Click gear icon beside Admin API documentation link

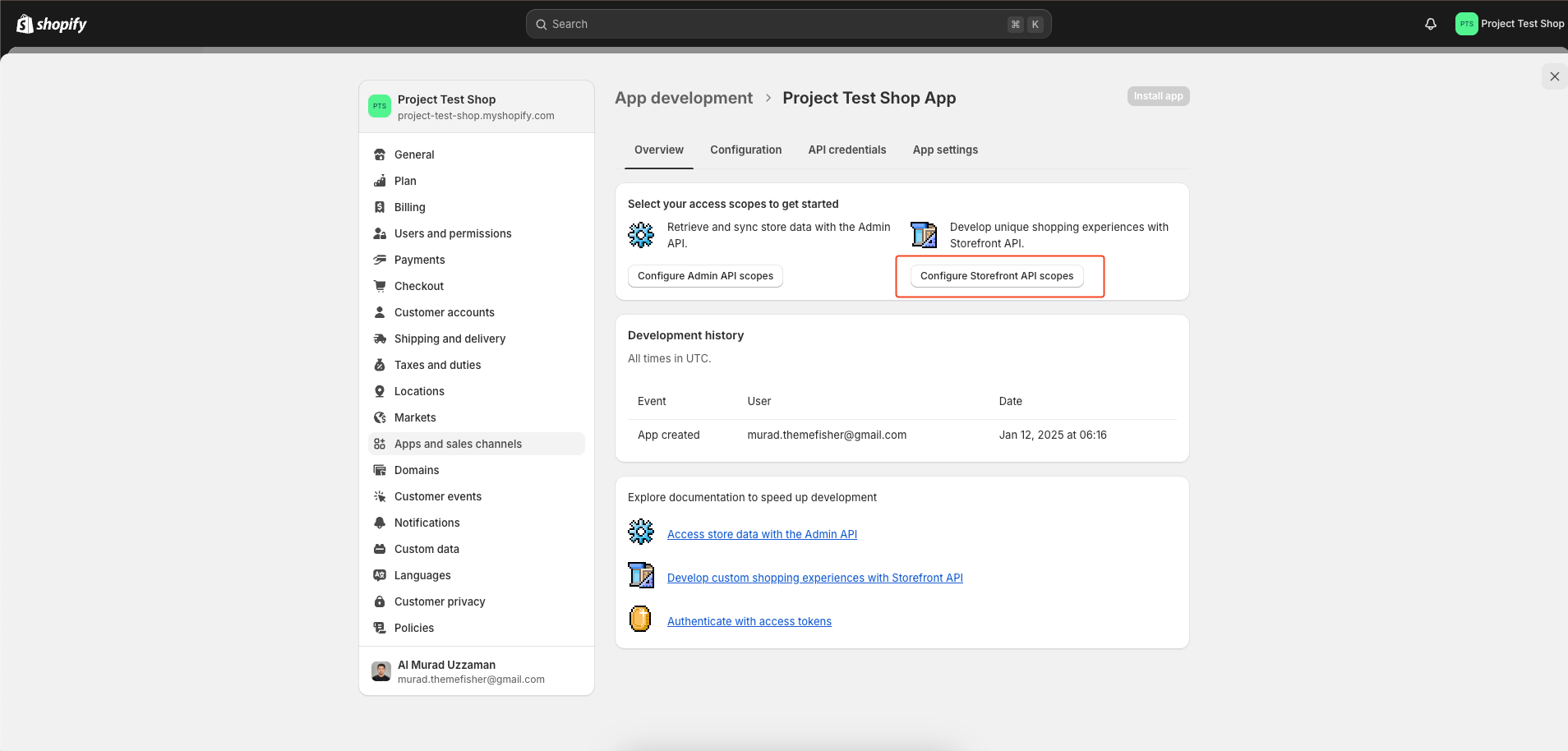click(641, 532)
